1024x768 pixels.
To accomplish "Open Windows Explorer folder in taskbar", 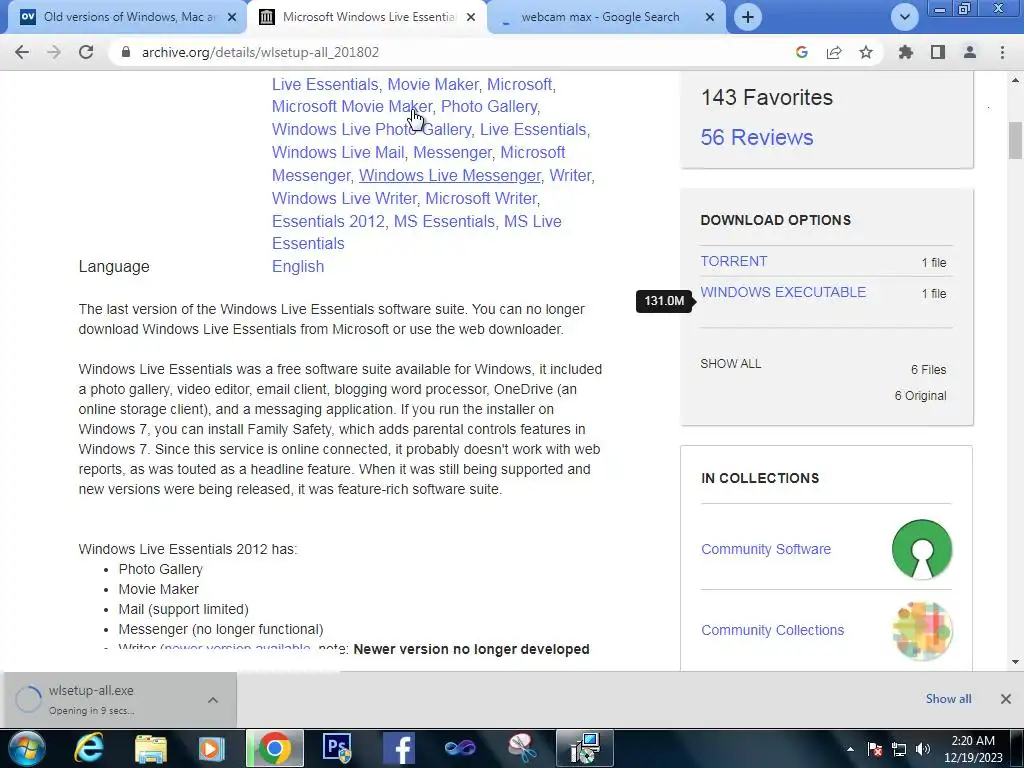I will click(x=151, y=748).
